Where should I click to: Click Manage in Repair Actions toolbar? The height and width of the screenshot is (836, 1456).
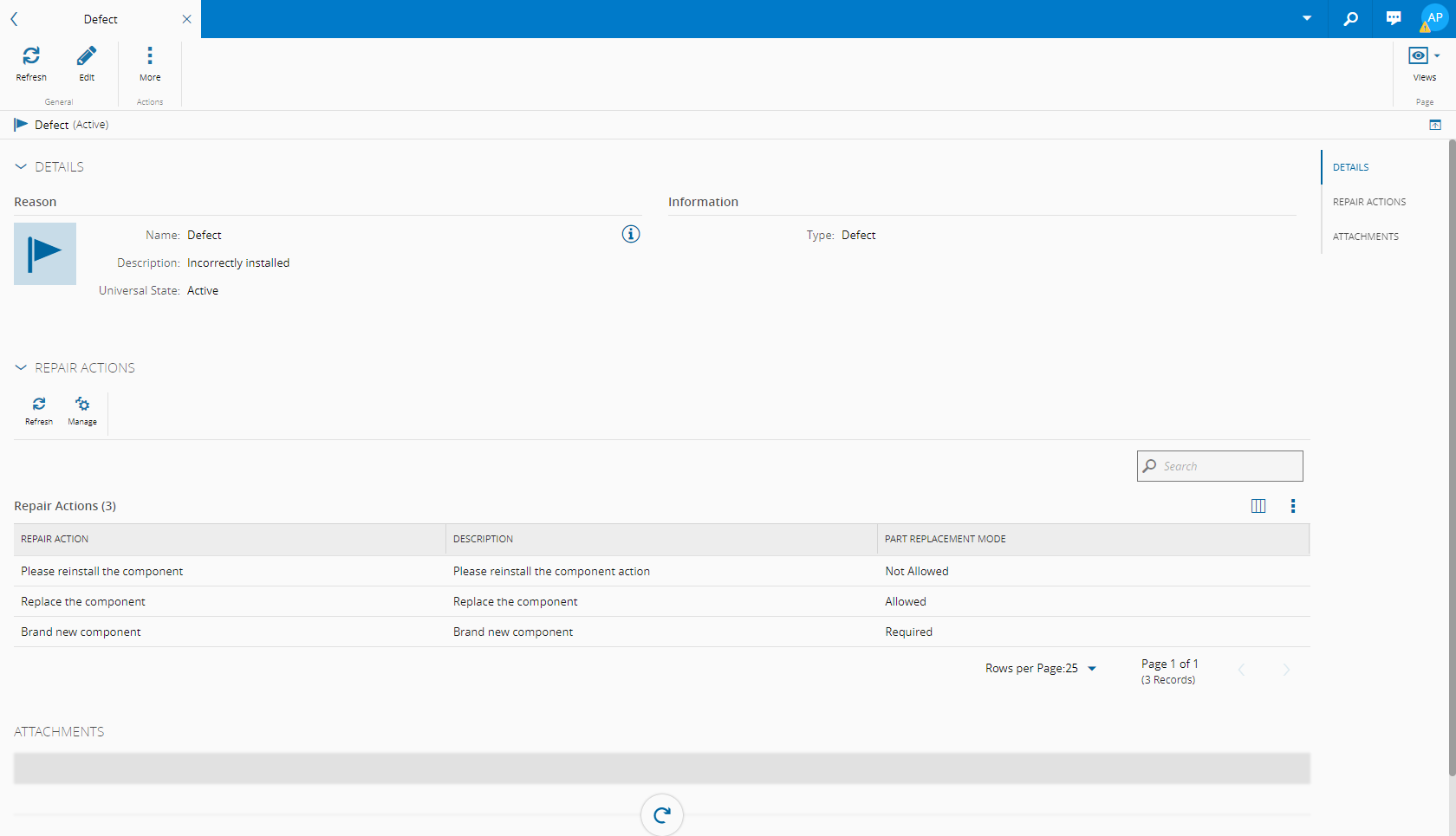(82, 411)
